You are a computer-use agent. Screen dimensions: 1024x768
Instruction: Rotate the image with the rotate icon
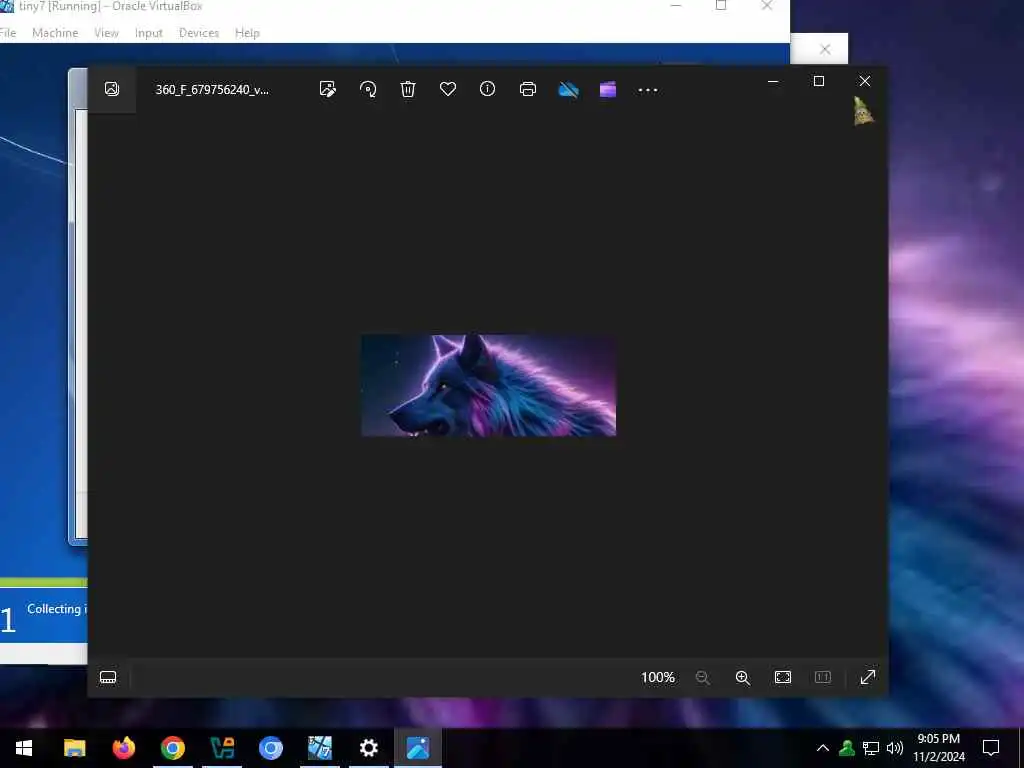pos(368,89)
